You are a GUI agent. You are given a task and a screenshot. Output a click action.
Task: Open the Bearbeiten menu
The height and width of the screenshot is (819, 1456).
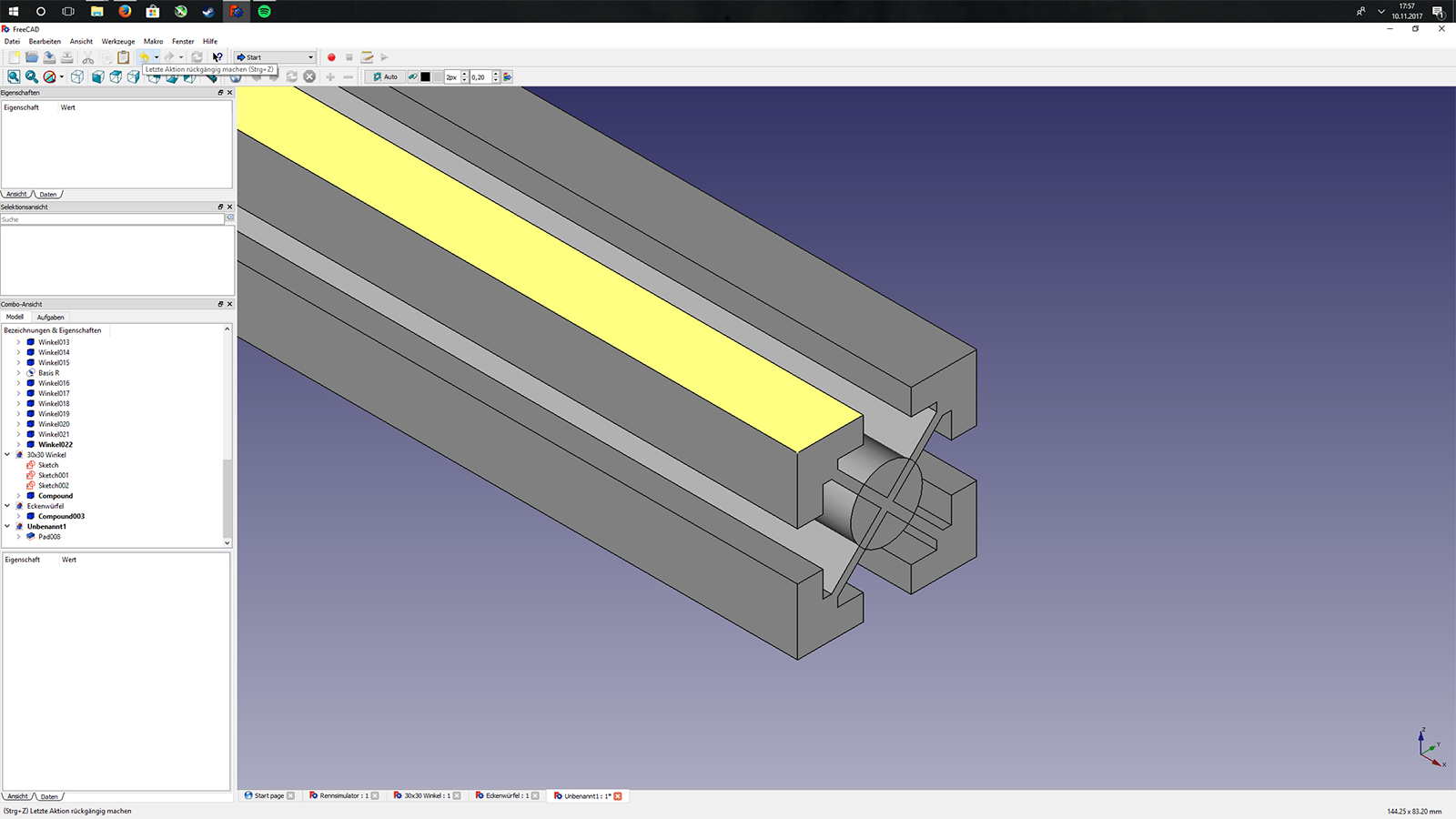click(x=45, y=42)
